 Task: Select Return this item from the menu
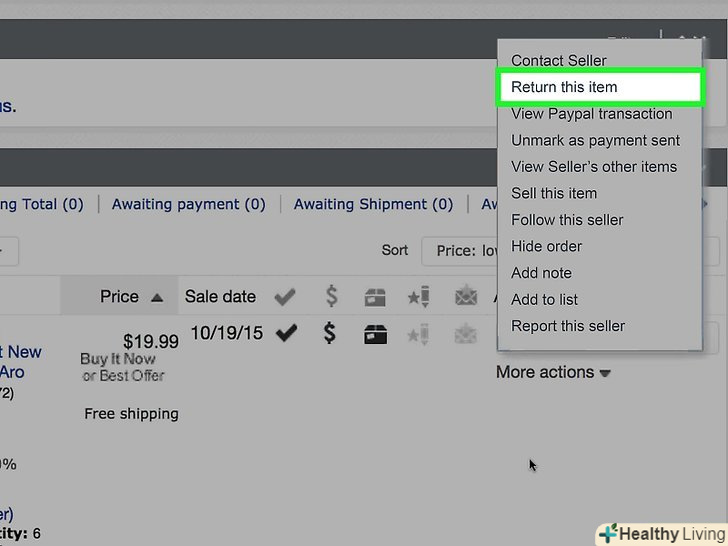(x=564, y=87)
